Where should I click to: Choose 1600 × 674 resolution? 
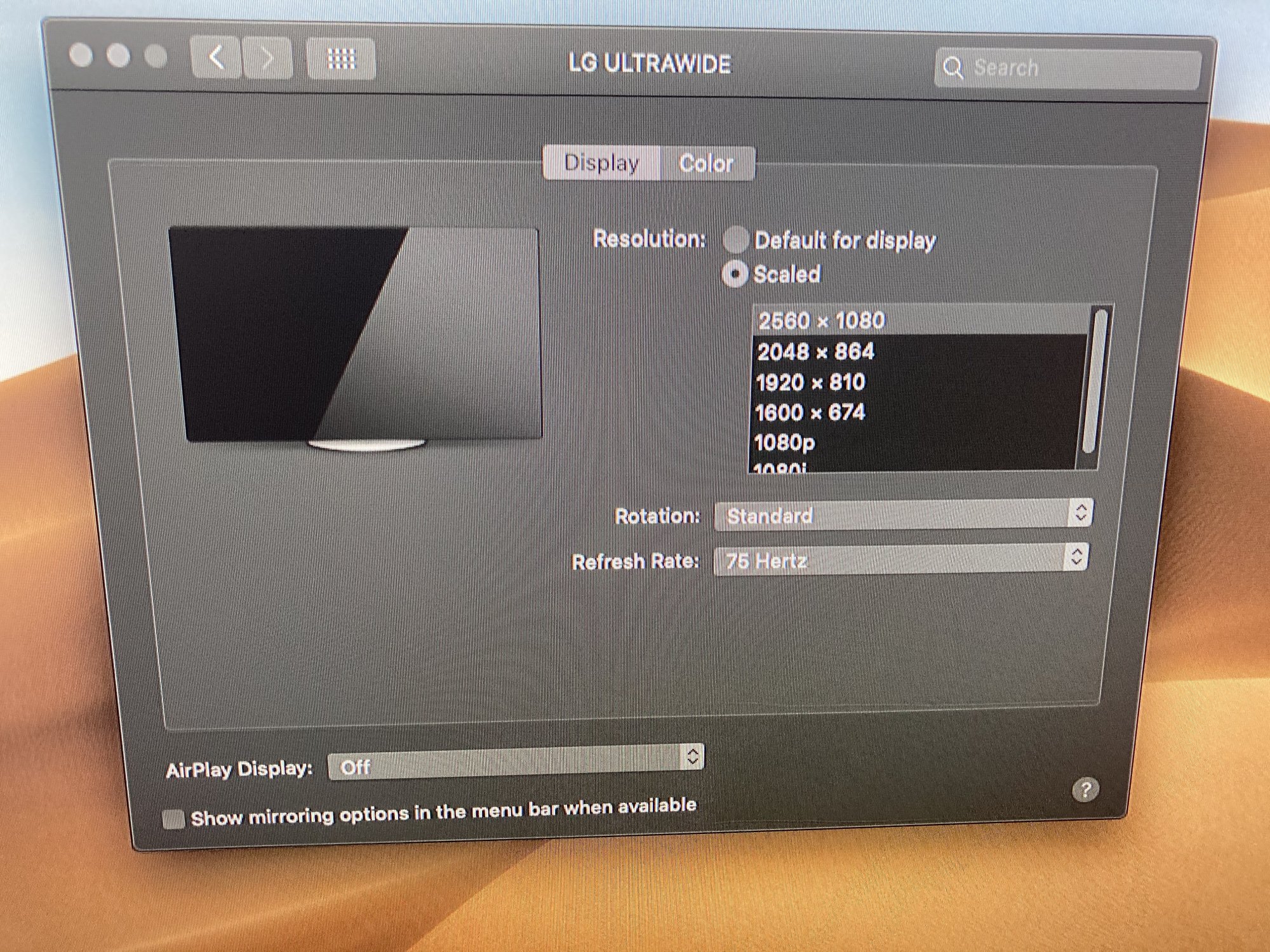point(916,413)
